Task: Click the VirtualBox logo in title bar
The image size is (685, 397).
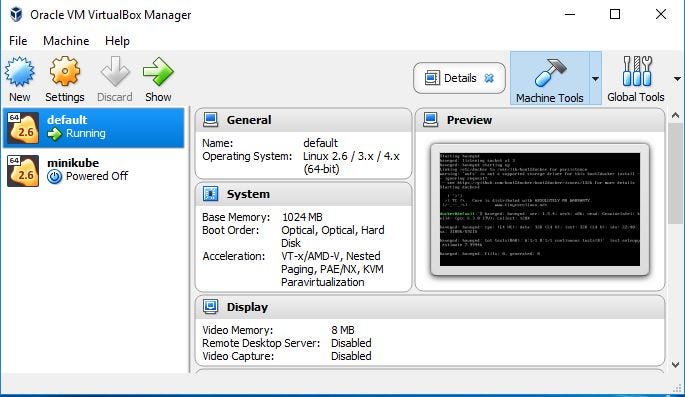Action: (16, 14)
